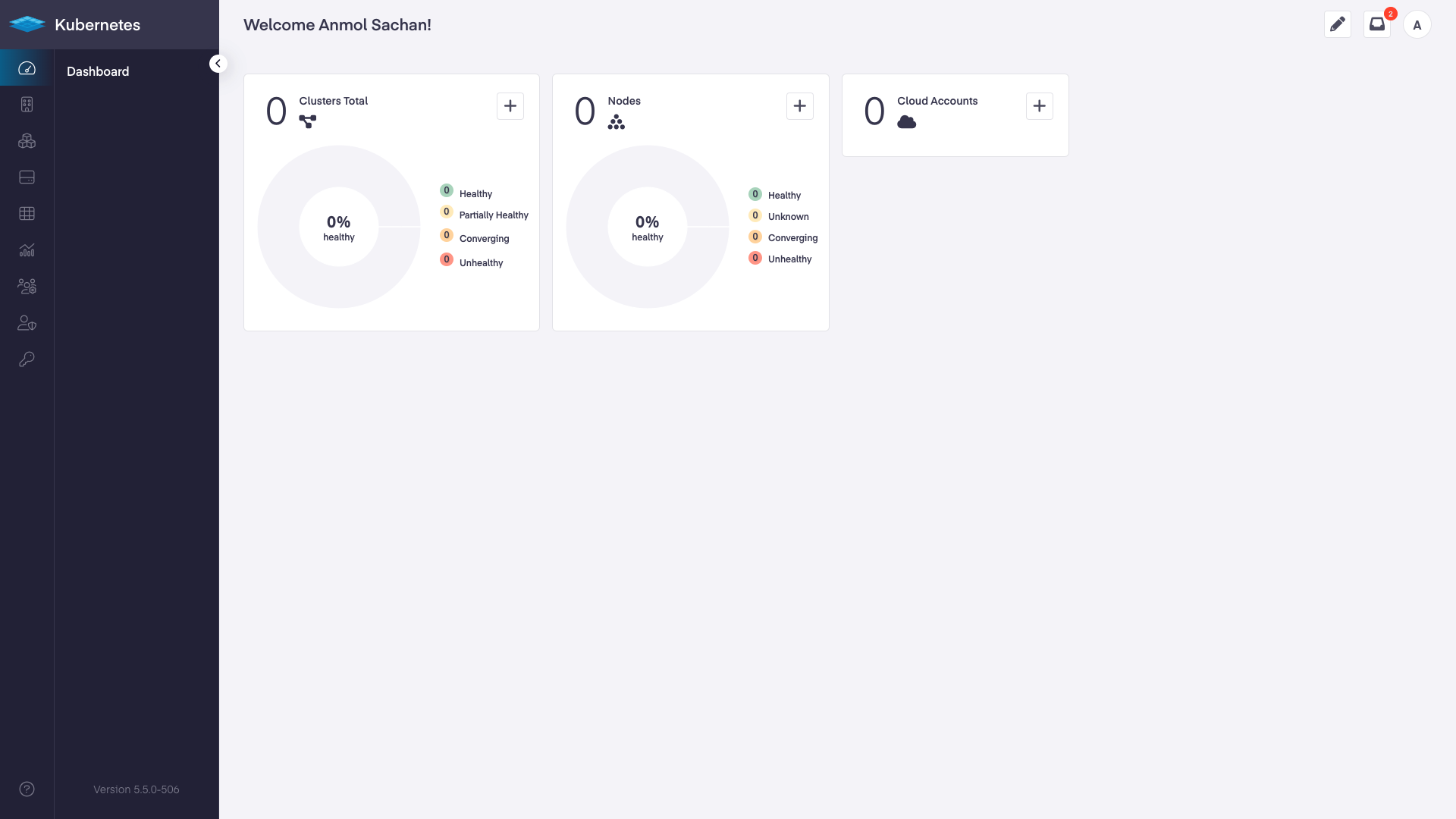This screenshot has width=1456, height=819.
Task: Click the 0% healthy clusters donut chart
Action: coord(338,227)
